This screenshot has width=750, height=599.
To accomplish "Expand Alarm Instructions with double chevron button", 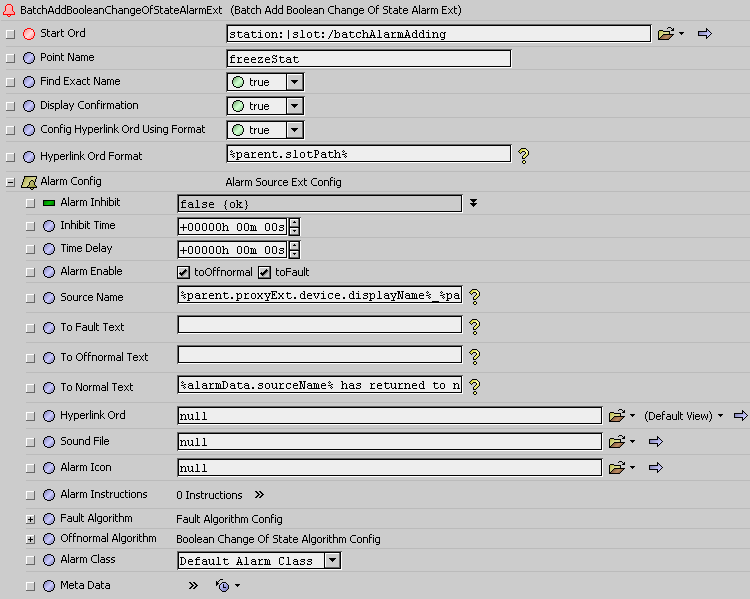I will [x=259, y=495].
